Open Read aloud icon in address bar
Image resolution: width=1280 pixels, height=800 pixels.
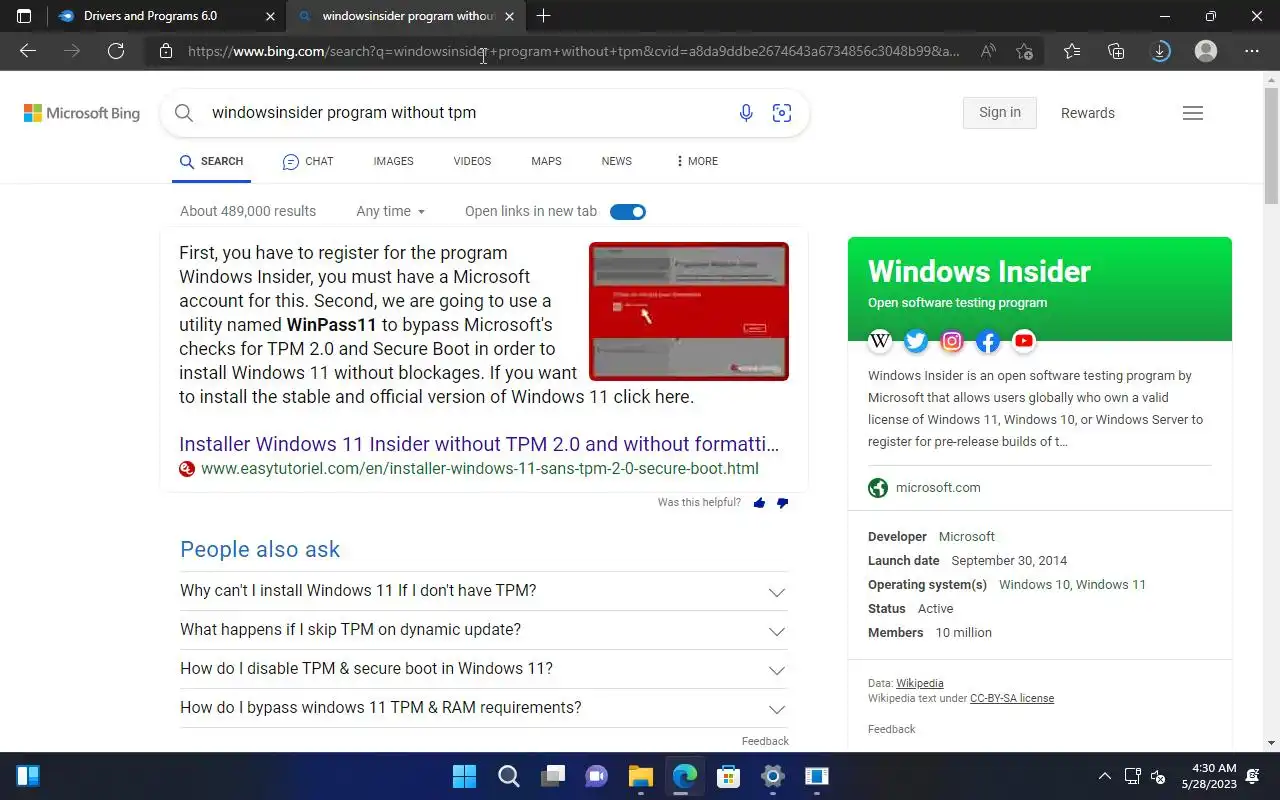pos(988,51)
